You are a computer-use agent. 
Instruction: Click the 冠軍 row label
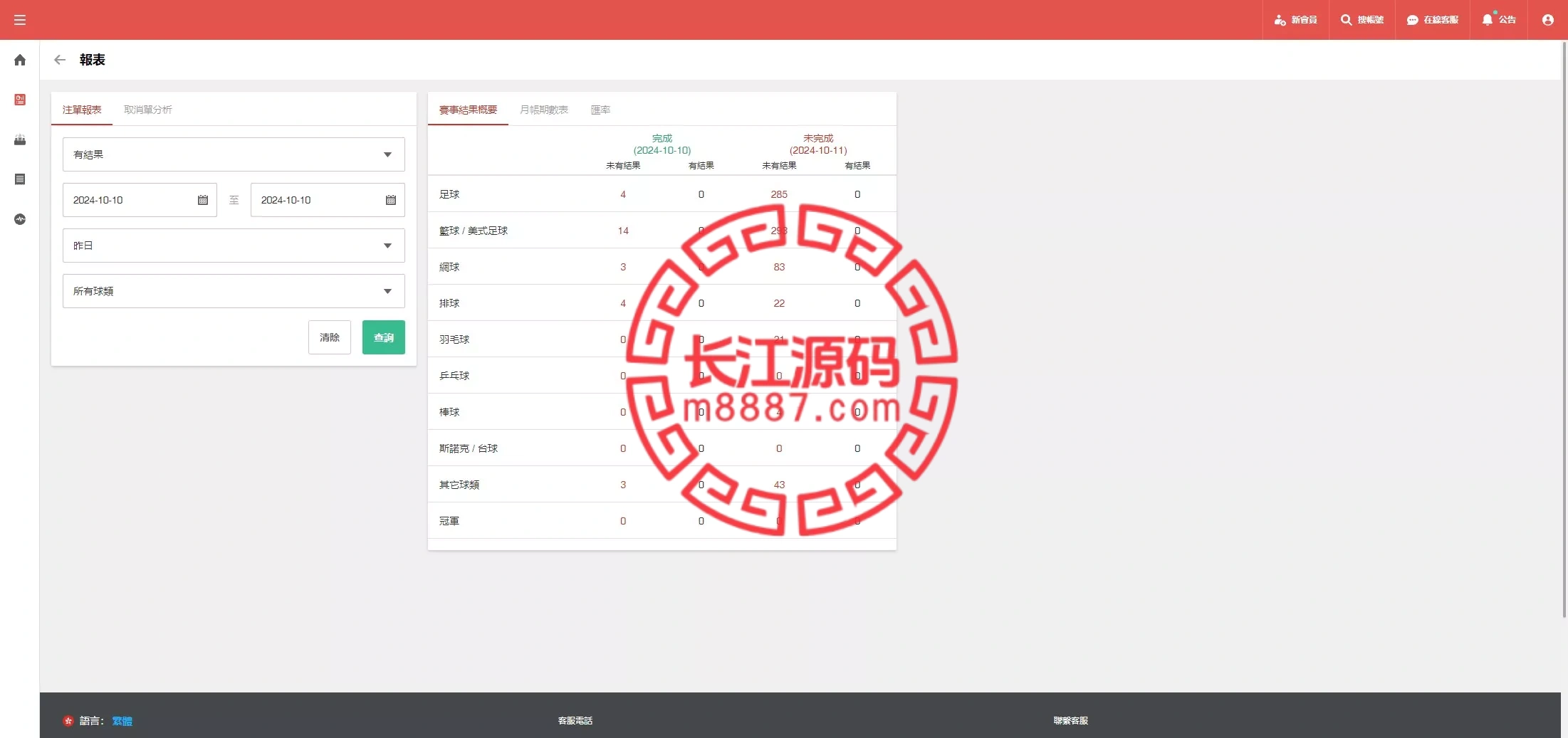click(x=449, y=521)
